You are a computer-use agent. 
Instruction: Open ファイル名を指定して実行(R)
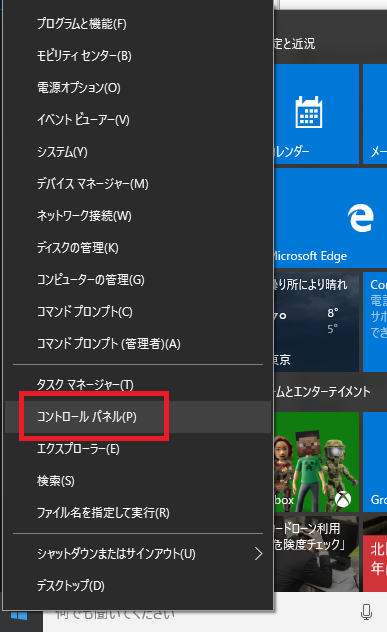pos(138,513)
